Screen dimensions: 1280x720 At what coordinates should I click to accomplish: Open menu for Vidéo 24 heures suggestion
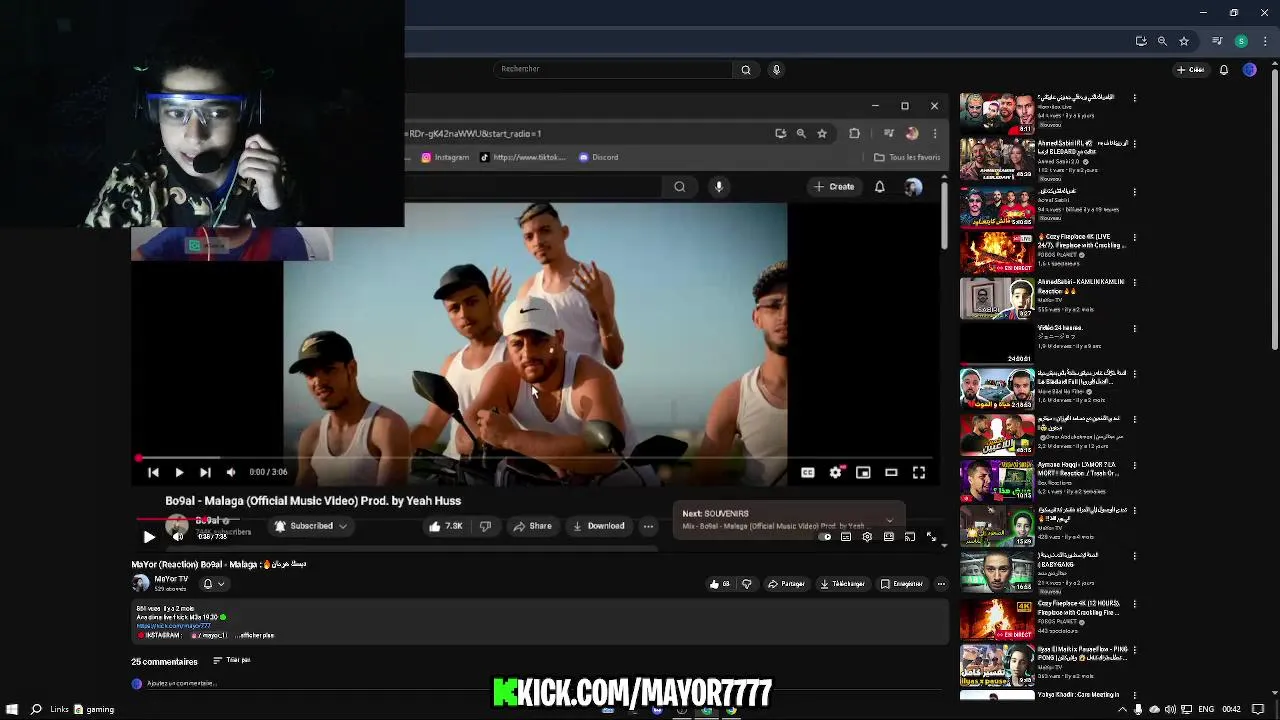pos(1135,329)
